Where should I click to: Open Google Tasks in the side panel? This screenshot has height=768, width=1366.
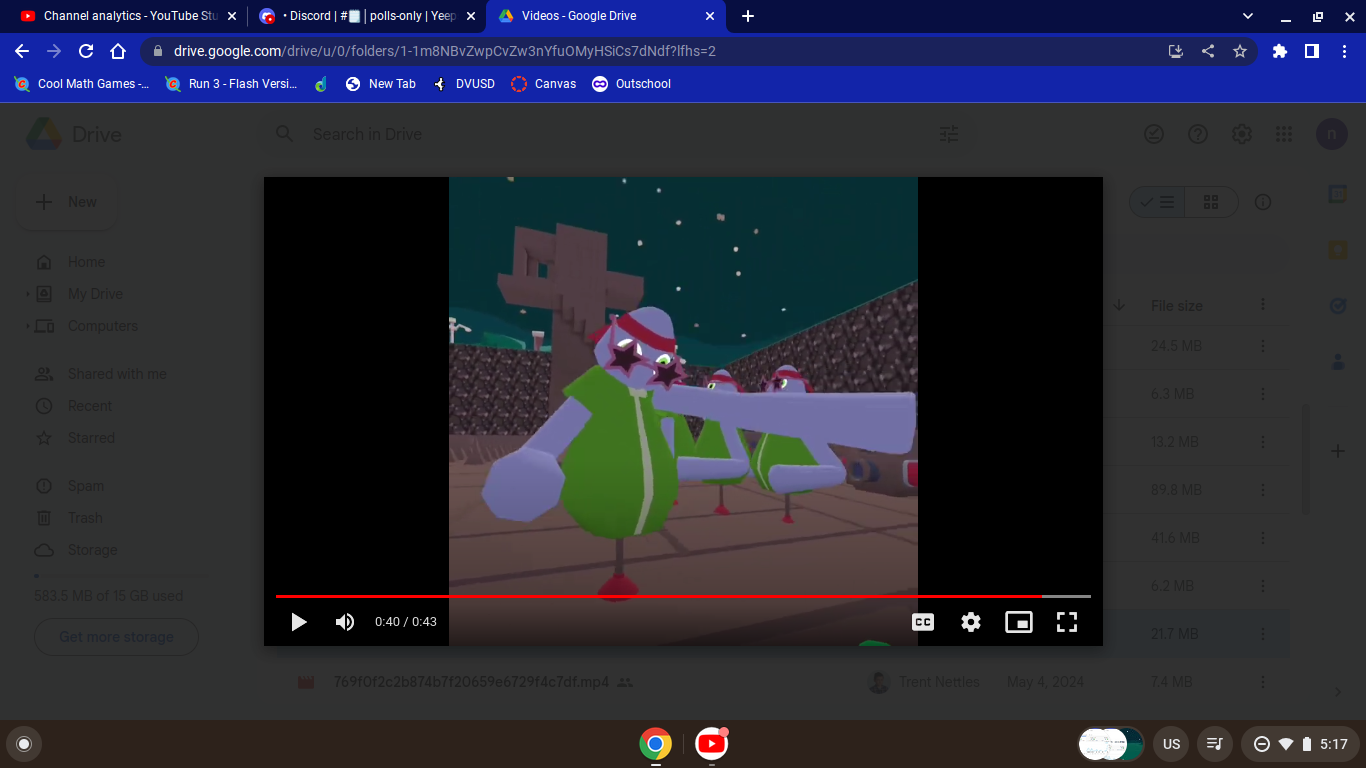point(1338,306)
